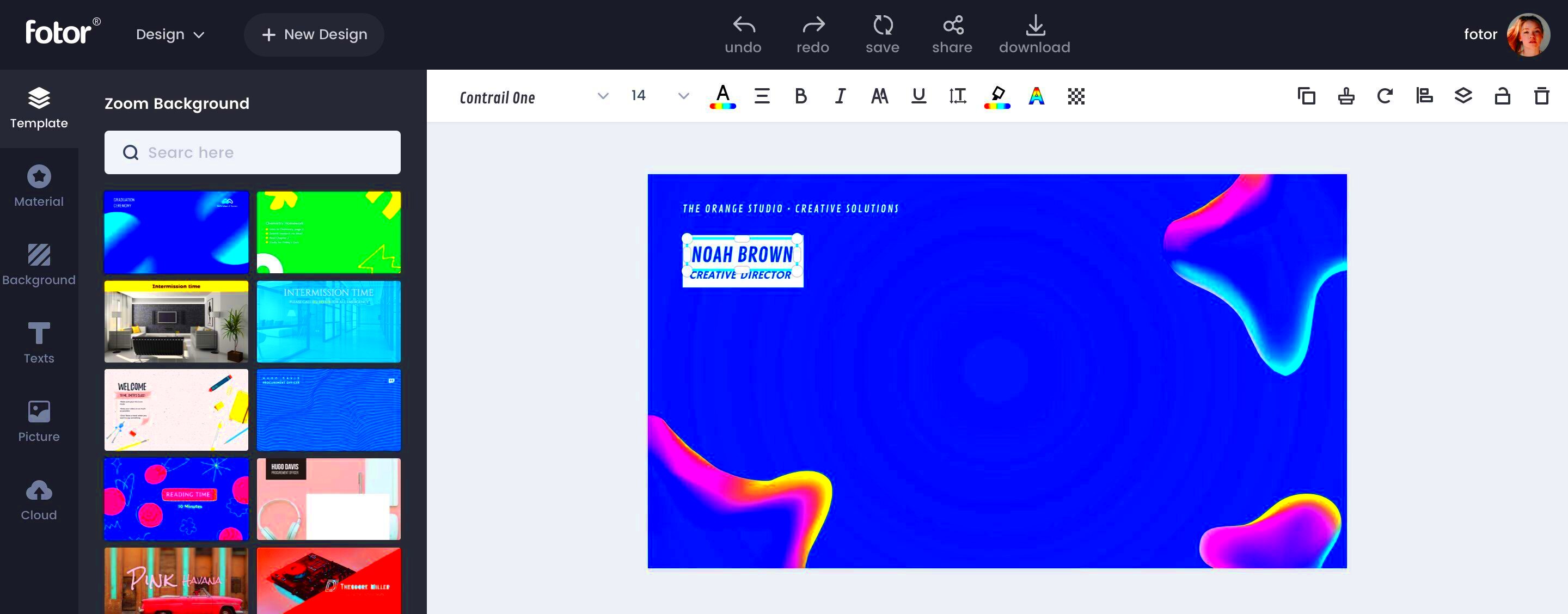Rotate the selected element
The width and height of the screenshot is (1568, 614).
click(1385, 96)
